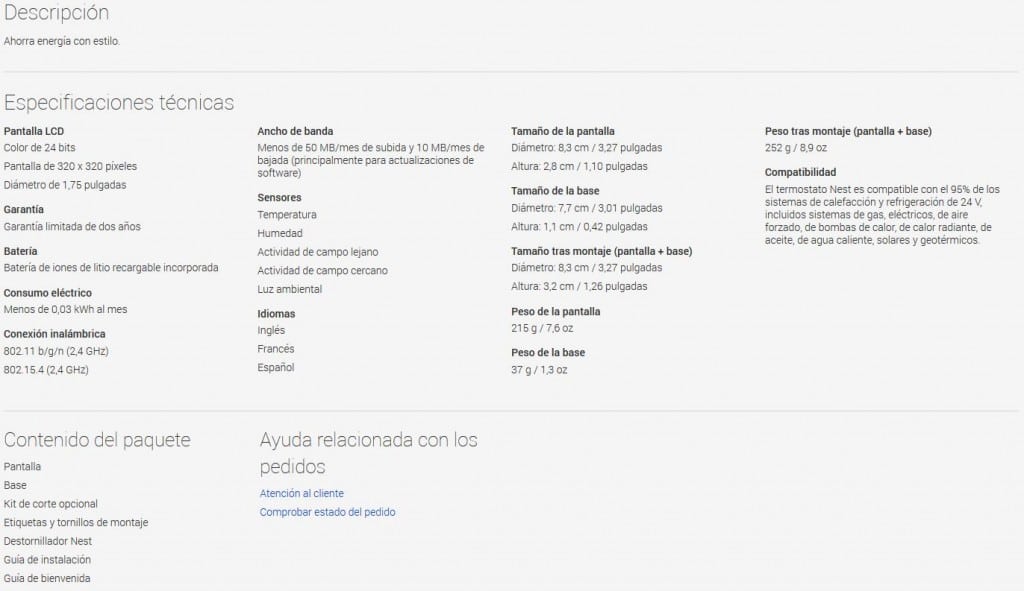
Task: Click the Sensores label
Action: (x=280, y=198)
